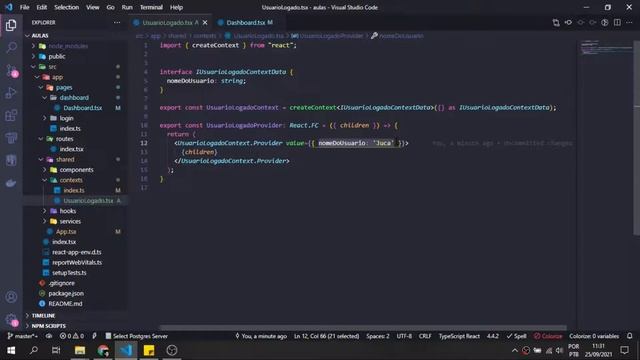Open the Explorer view in activity bar

(11, 25)
